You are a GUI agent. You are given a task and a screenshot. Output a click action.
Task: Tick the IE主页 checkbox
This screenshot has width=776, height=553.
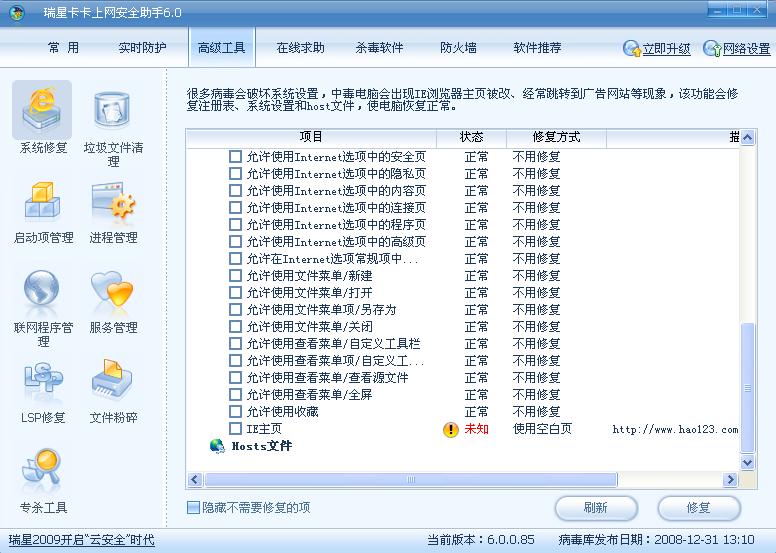point(236,429)
